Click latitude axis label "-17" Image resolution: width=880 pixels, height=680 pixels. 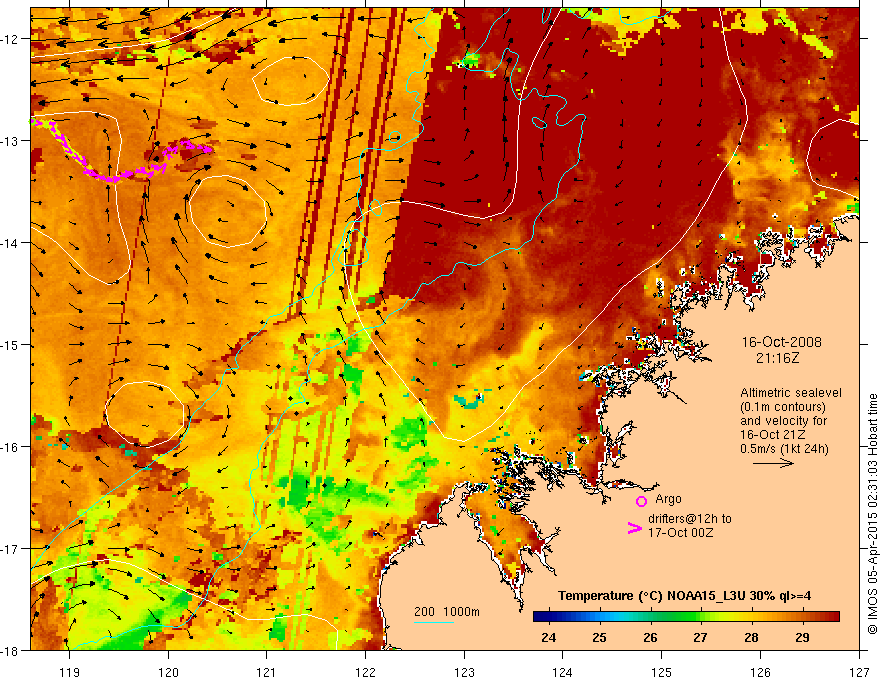tap(11, 549)
